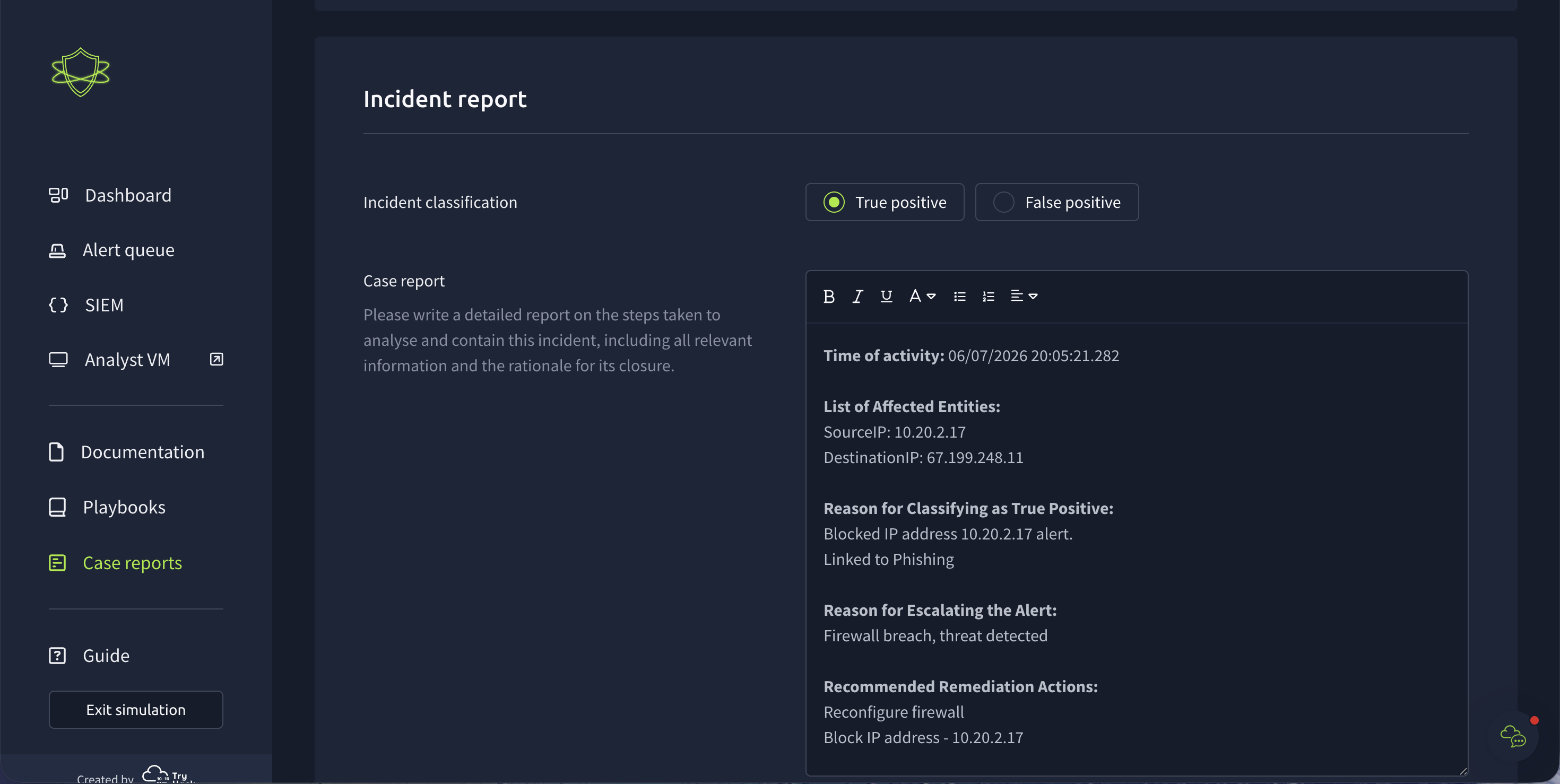This screenshot has height=784, width=1560.
Task: Click the Exit simulation button
Action: [136, 710]
